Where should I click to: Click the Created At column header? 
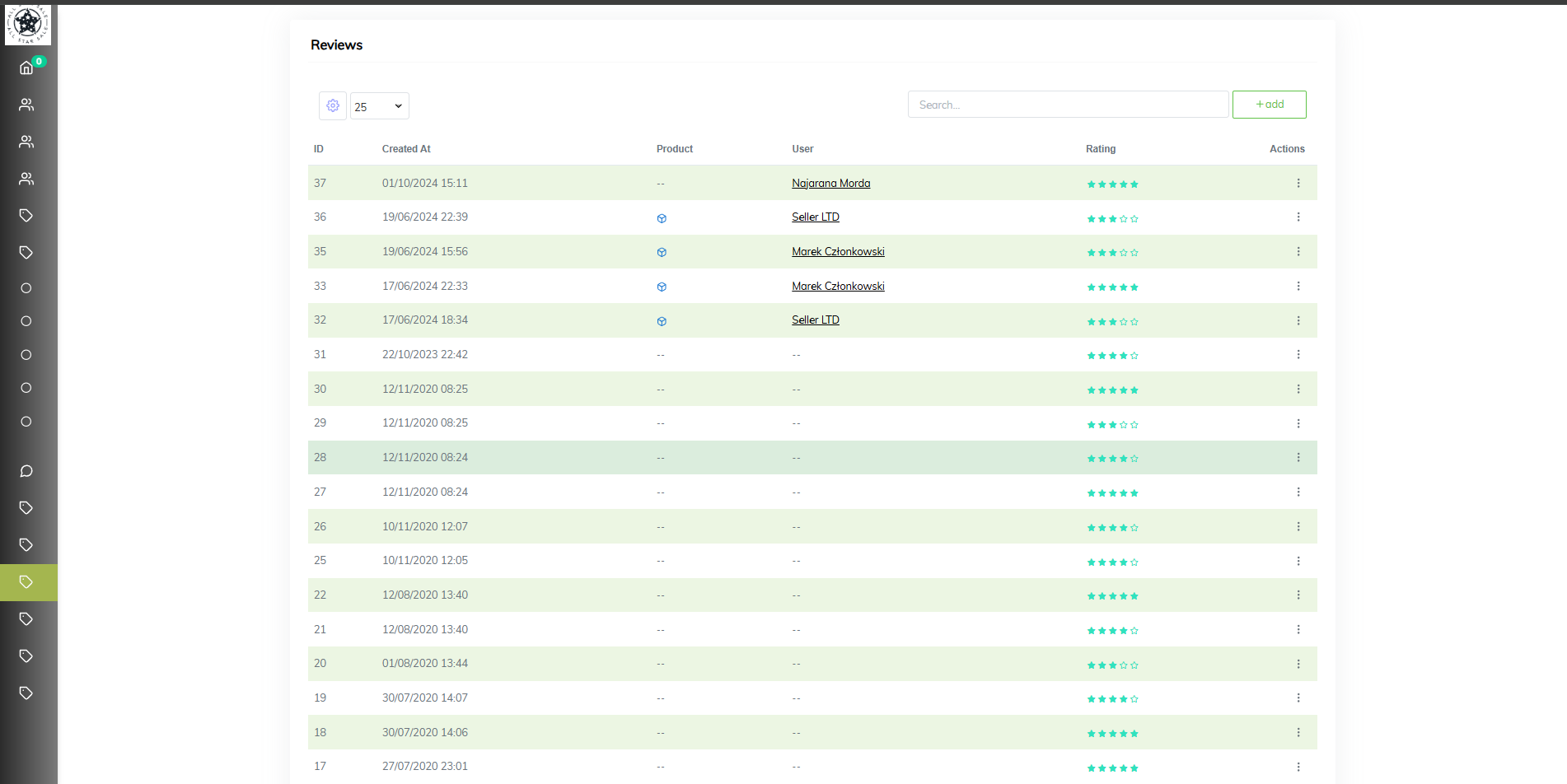(x=406, y=149)
